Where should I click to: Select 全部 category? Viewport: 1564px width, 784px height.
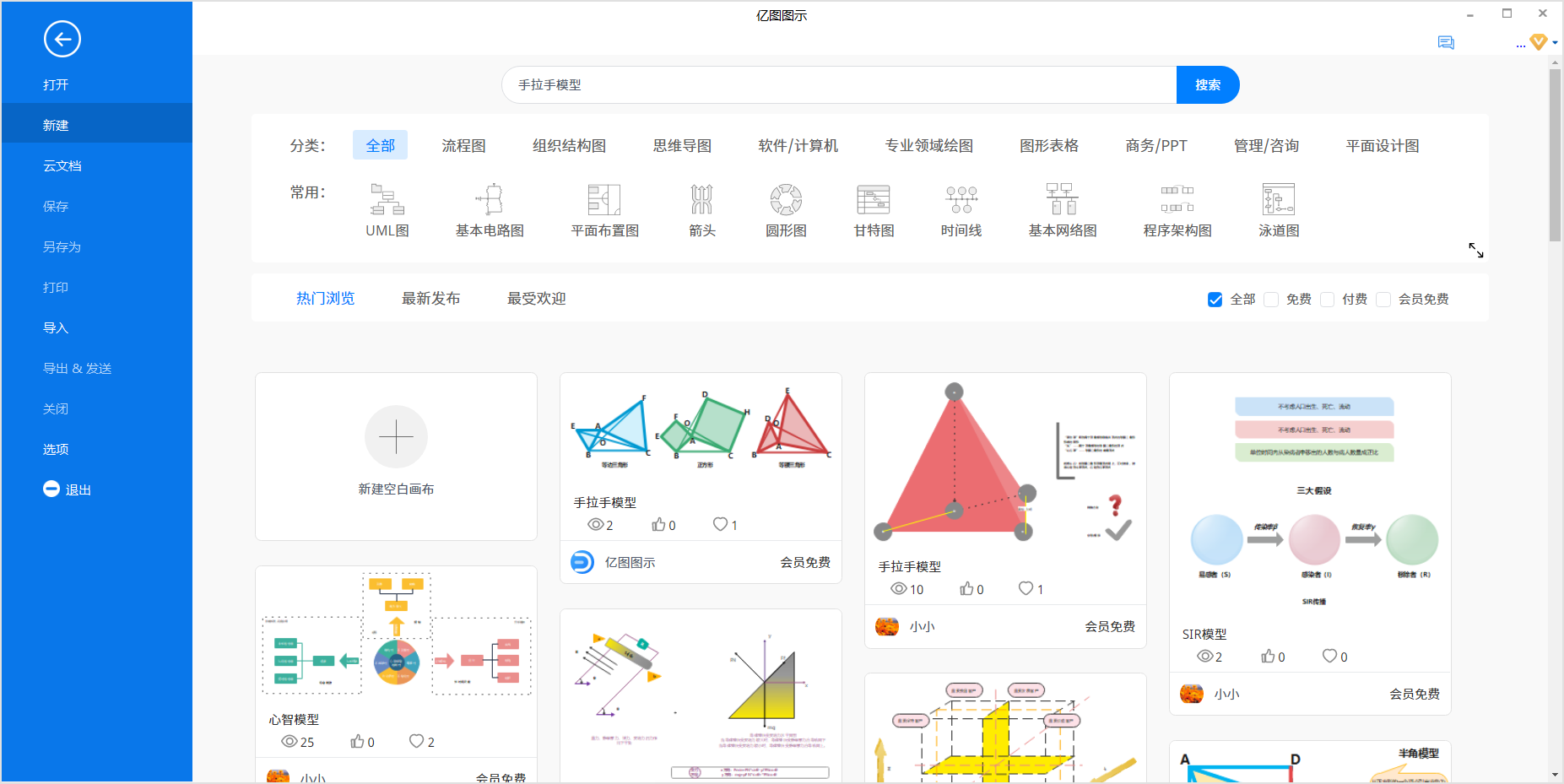(380, 145)
